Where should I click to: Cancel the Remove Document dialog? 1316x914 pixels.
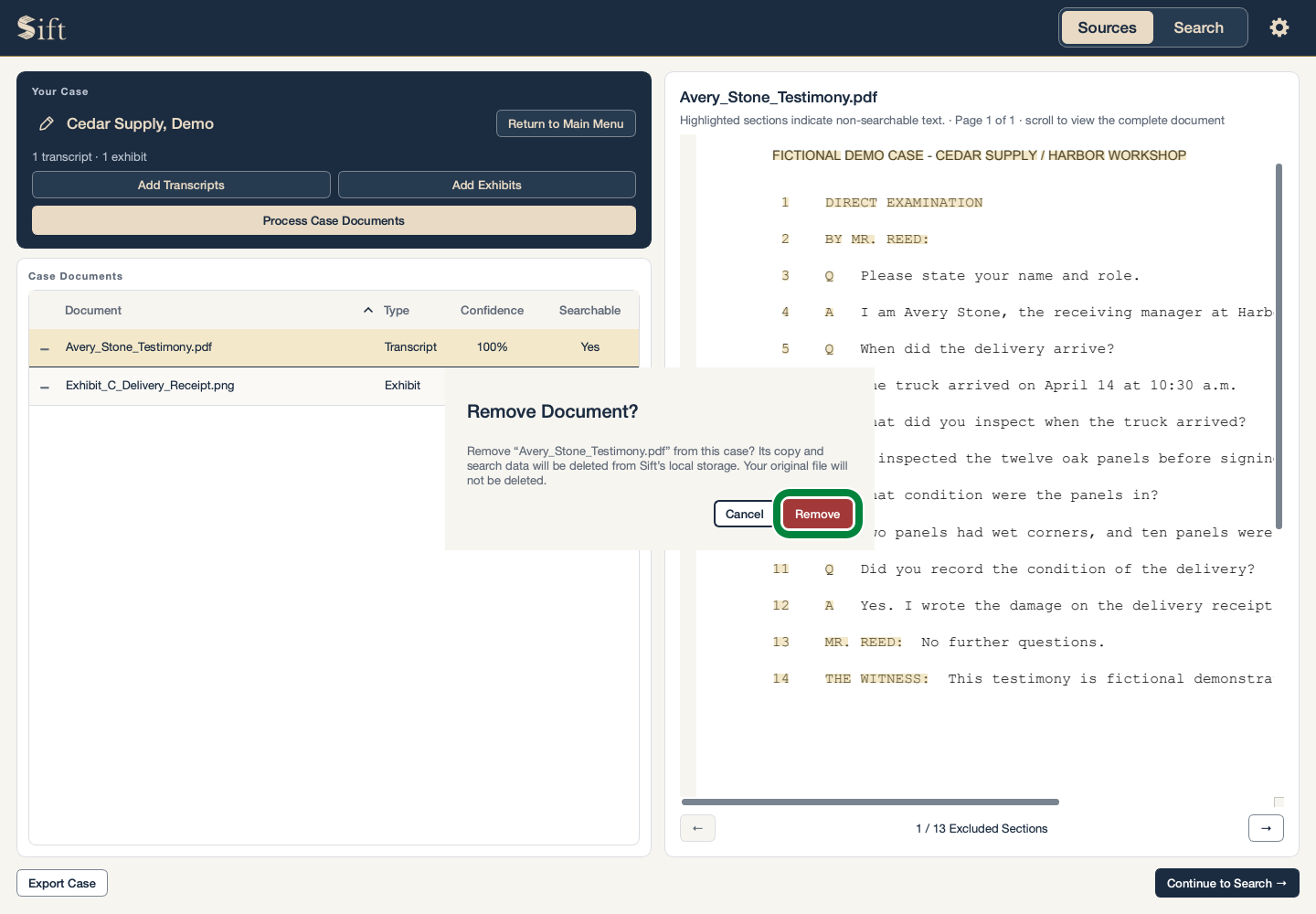(x=744, y=514)
